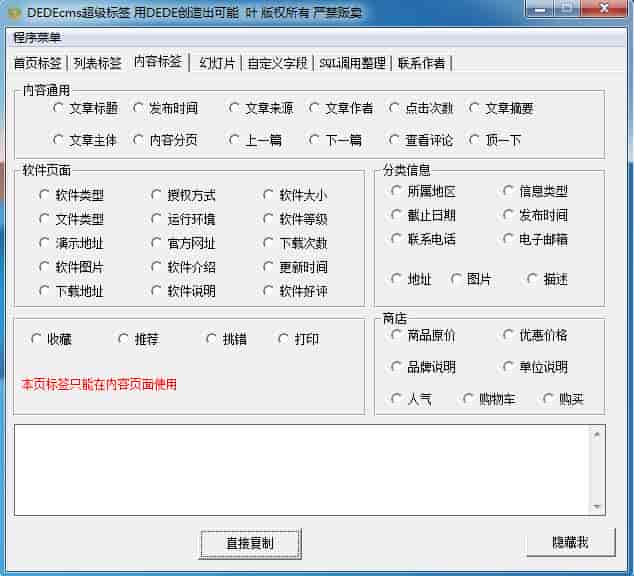Screen dimensions: 634x576
Task: Click the 直接复制 button
Action: pyautogui.click(x=251, y=543)
